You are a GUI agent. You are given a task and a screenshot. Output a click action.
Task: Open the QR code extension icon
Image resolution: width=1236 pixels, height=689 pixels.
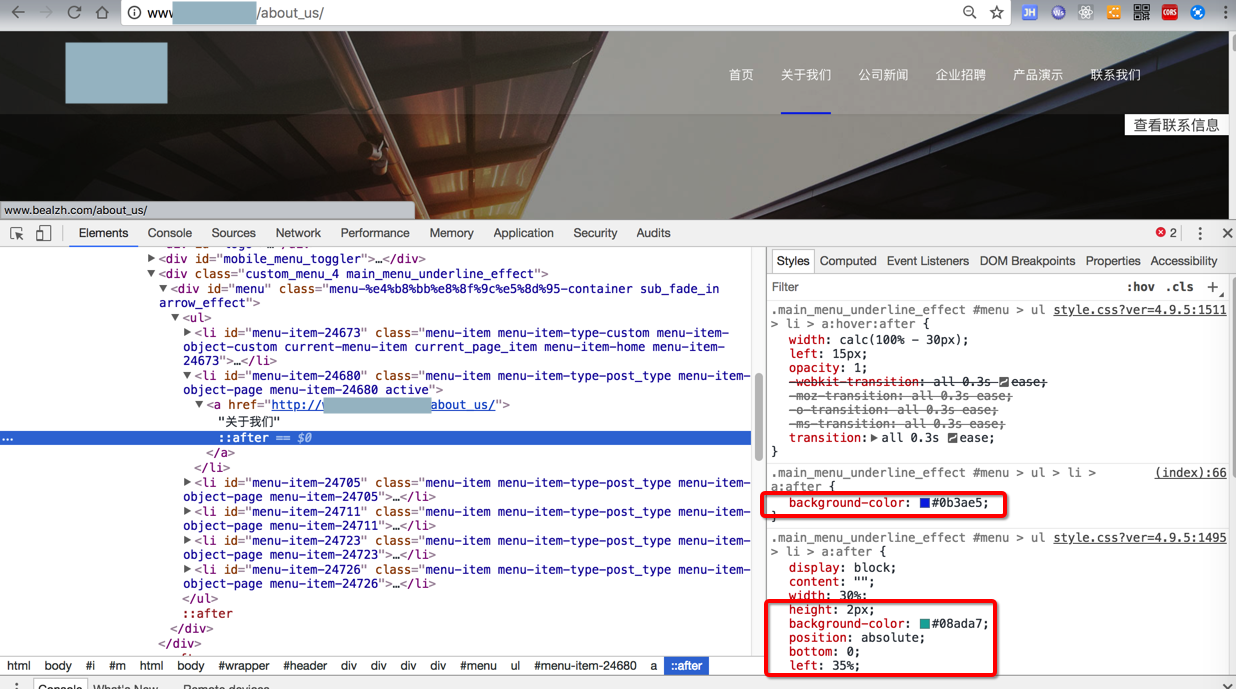point(1142,13)
